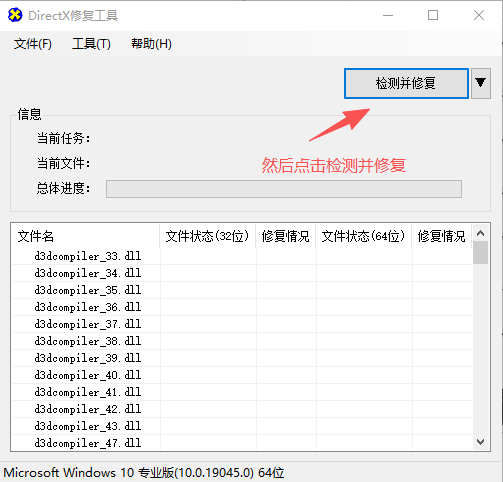Select the d3dcompiler_37.dll row
Screen dimensions: 503x482
[242, 324]
